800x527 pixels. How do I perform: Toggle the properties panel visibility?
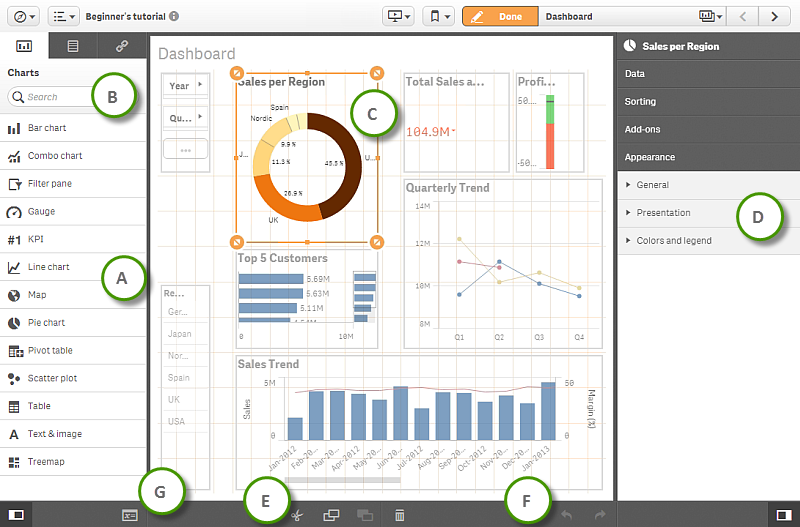[783, 515]
